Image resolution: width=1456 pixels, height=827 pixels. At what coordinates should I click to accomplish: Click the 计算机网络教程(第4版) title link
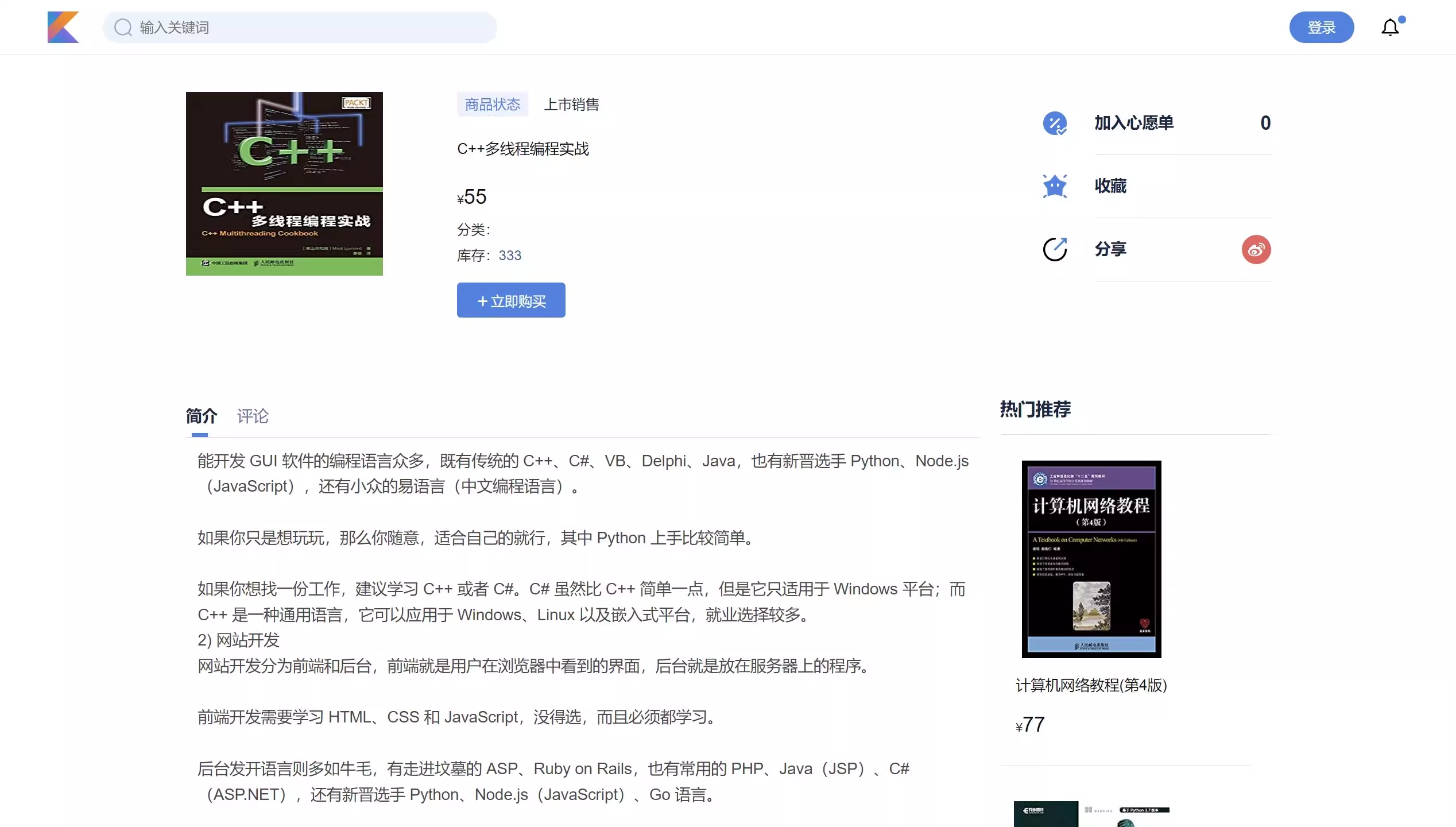[1091, 686]
